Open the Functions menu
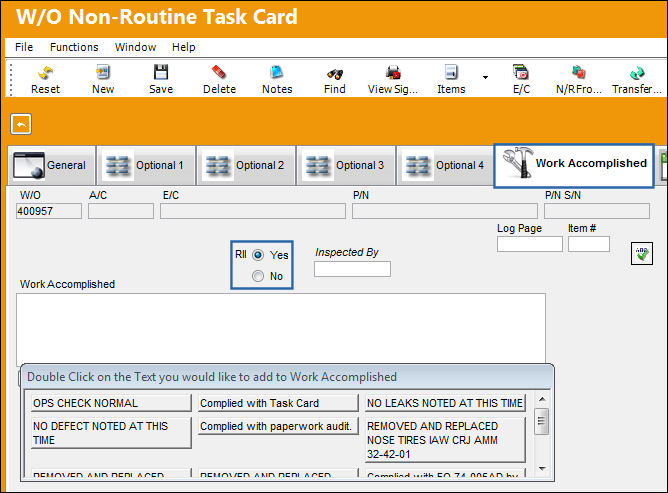The width and height of the screenshot is (668, 493). point(74,47)
